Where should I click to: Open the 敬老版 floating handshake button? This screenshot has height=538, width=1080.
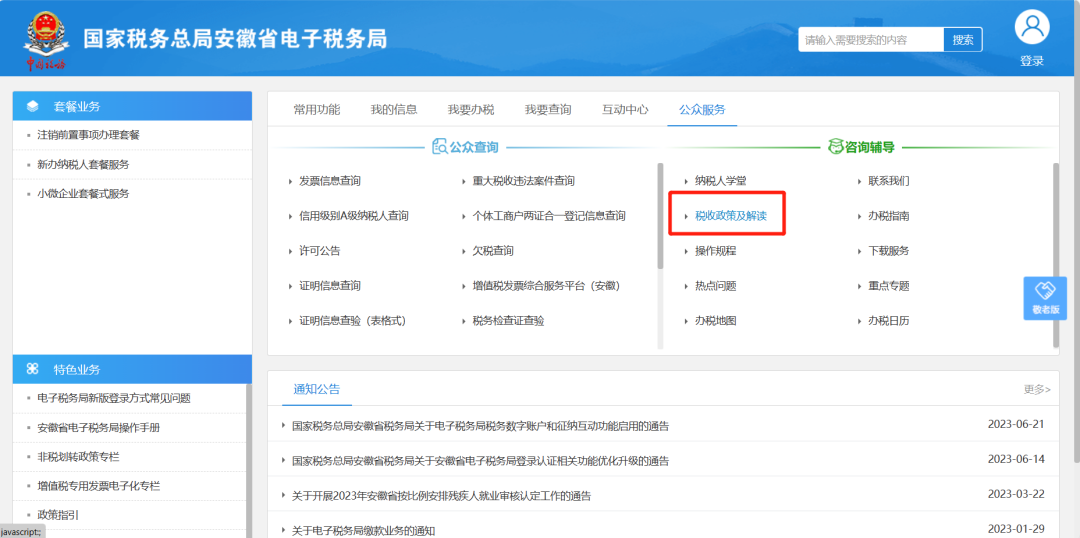coord(1045,298)
